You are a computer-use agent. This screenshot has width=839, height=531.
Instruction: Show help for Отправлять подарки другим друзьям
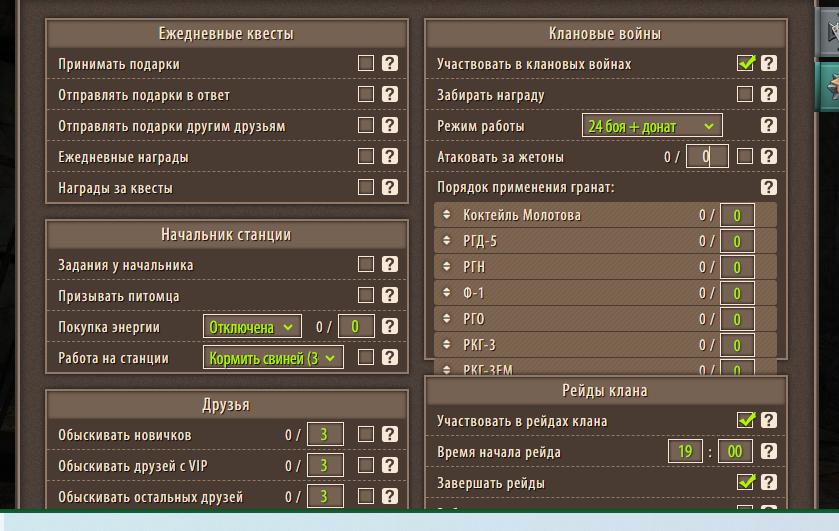[390, 126]
